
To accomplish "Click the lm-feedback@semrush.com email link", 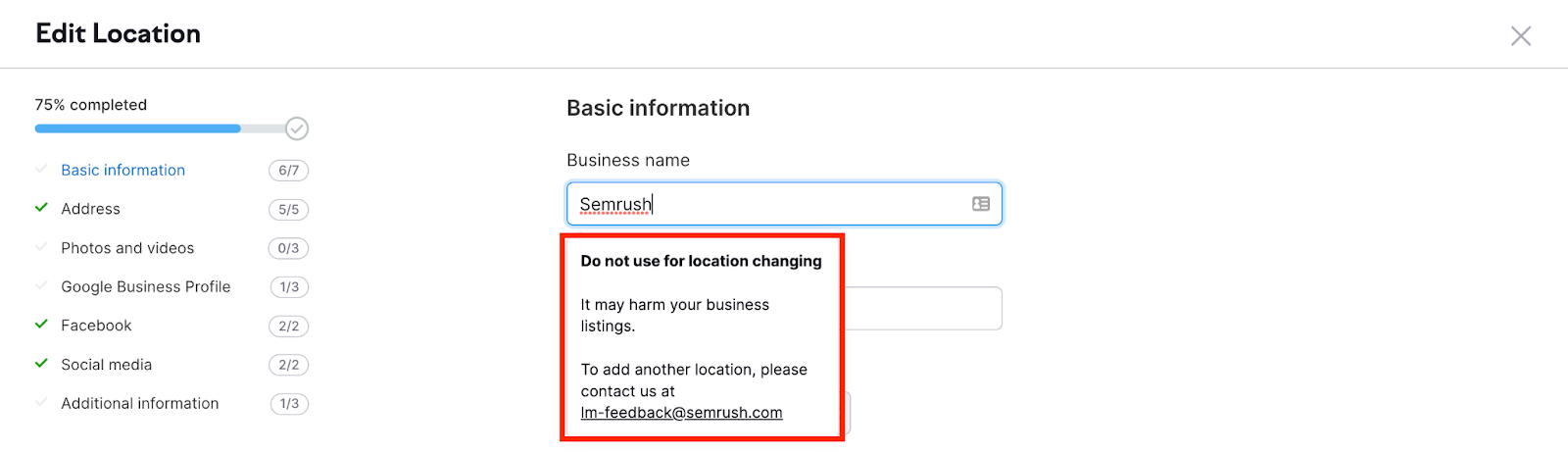I will point(681,413).
